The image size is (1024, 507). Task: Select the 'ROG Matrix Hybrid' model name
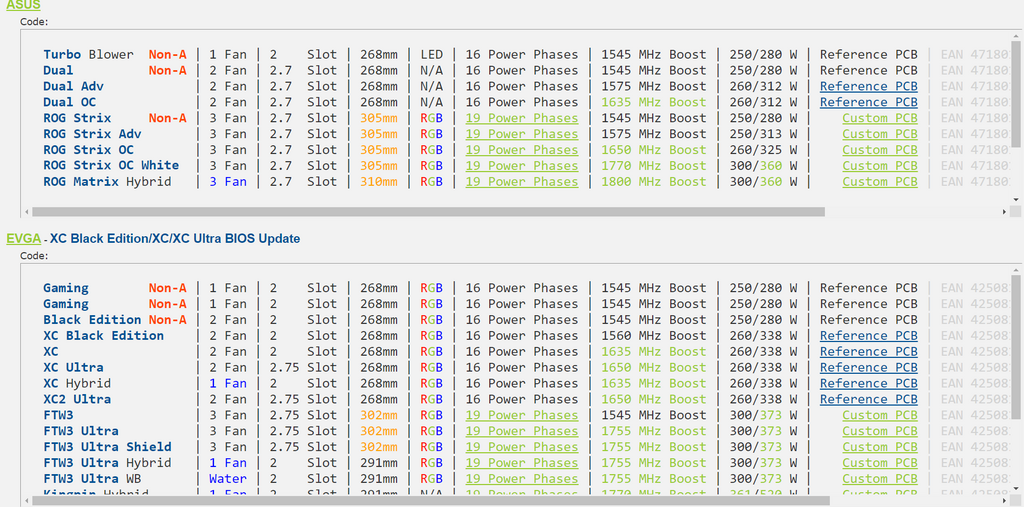107,182
